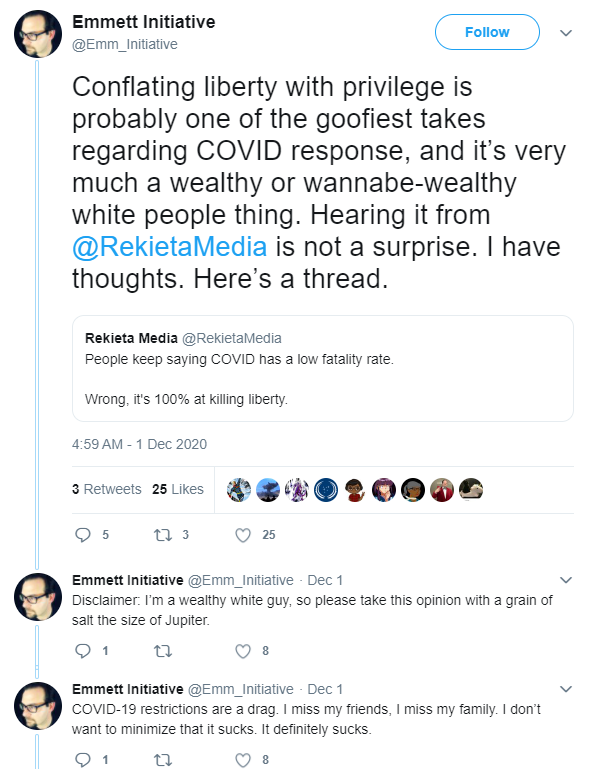Follow Emmett Initiative

click(x=487, y=32)
